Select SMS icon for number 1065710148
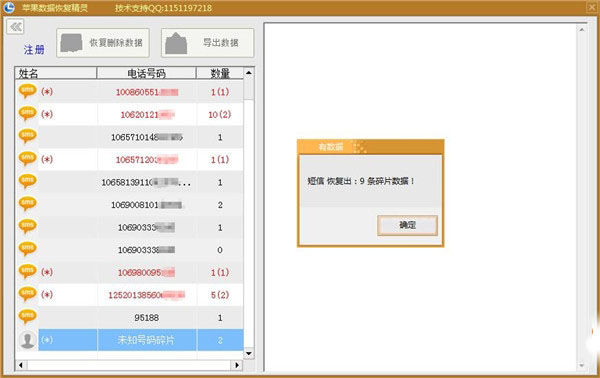The image size is (600, 378). [x=28, y=137]
